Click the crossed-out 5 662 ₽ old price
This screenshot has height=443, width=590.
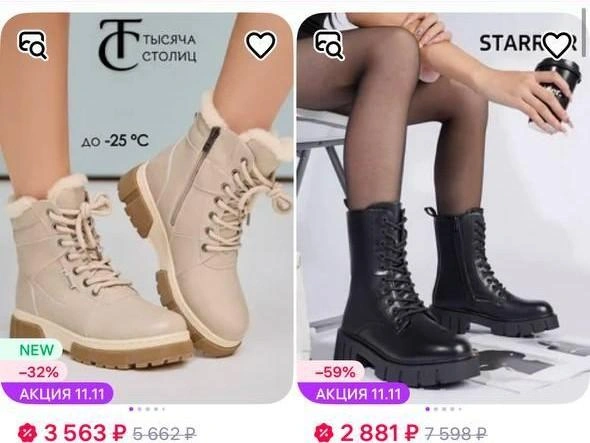(164, 434)
